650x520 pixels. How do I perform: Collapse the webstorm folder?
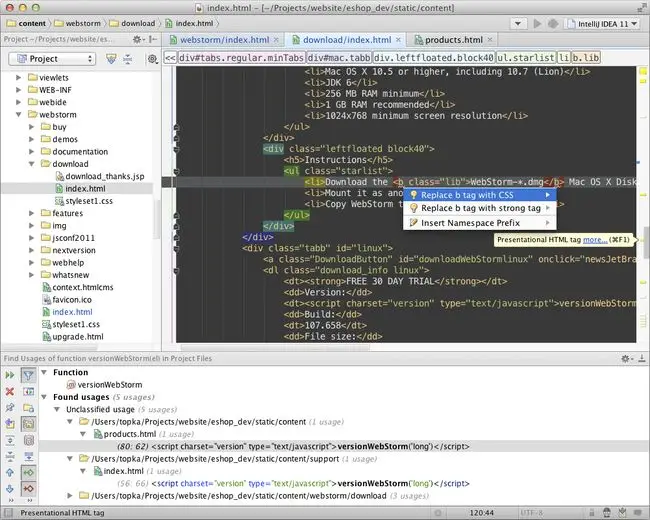point(18,114)
